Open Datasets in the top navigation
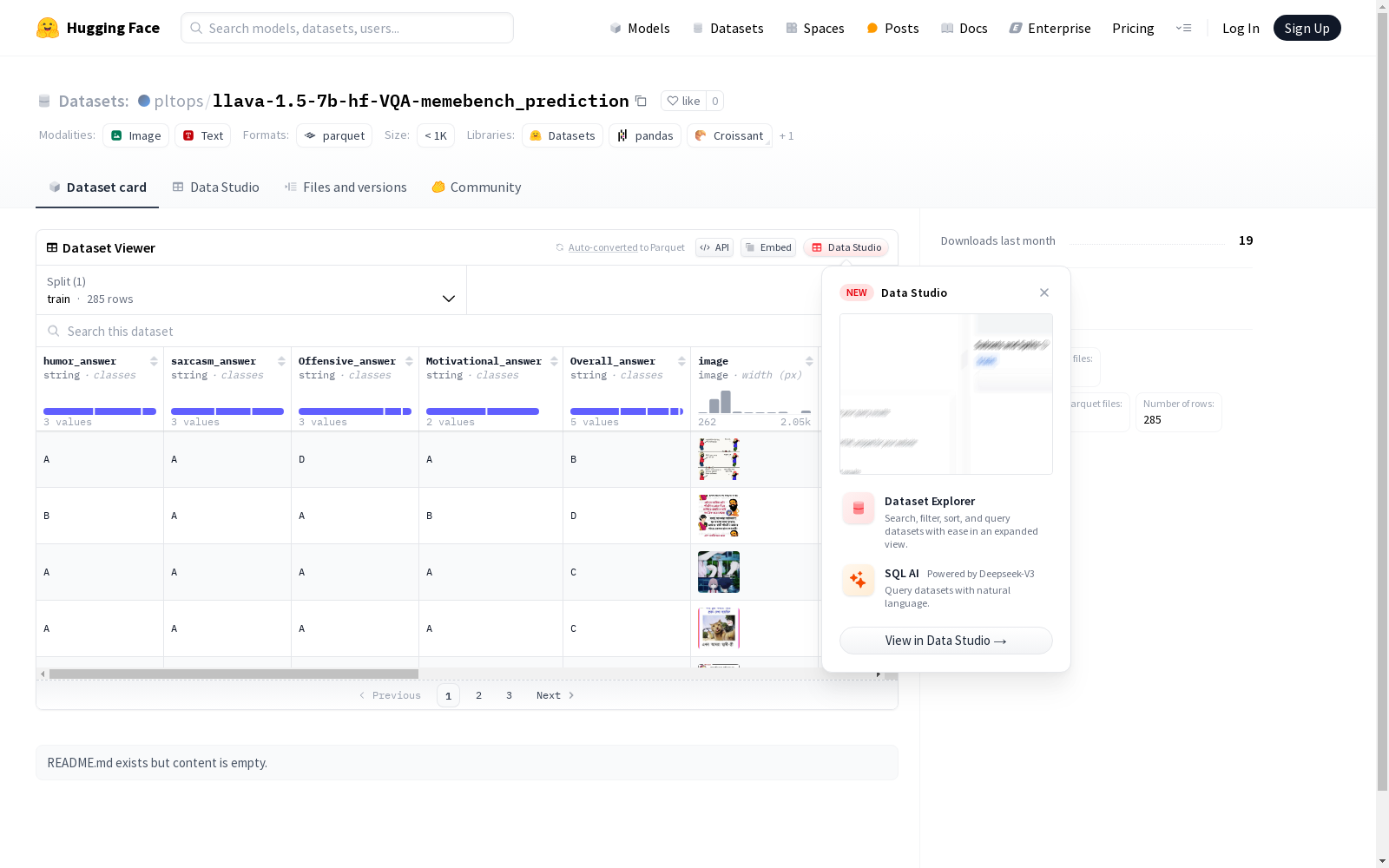The width and height of the screenshot is (1389, 868). [727, 28]
